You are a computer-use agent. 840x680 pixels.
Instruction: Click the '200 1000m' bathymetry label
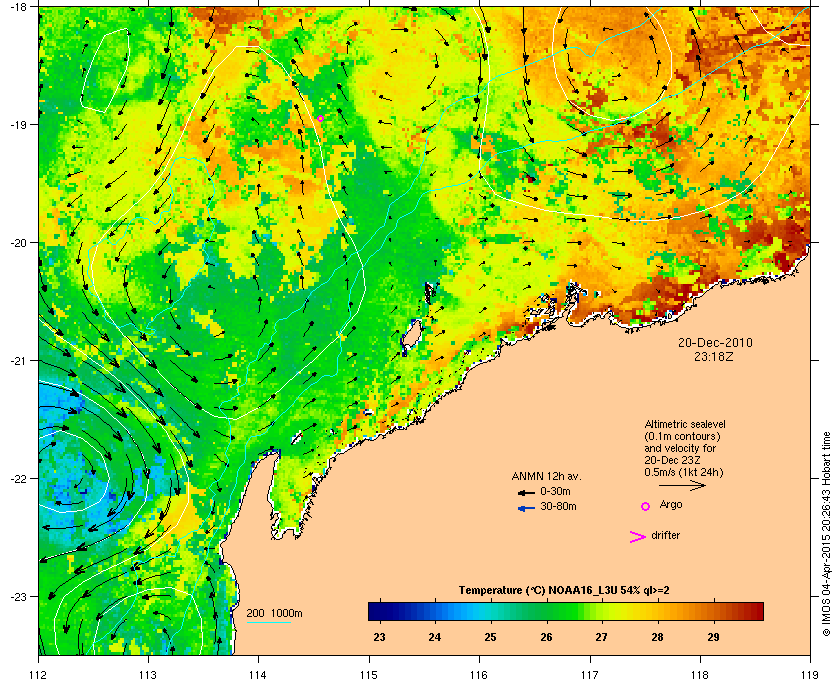[x=274, y=613]
